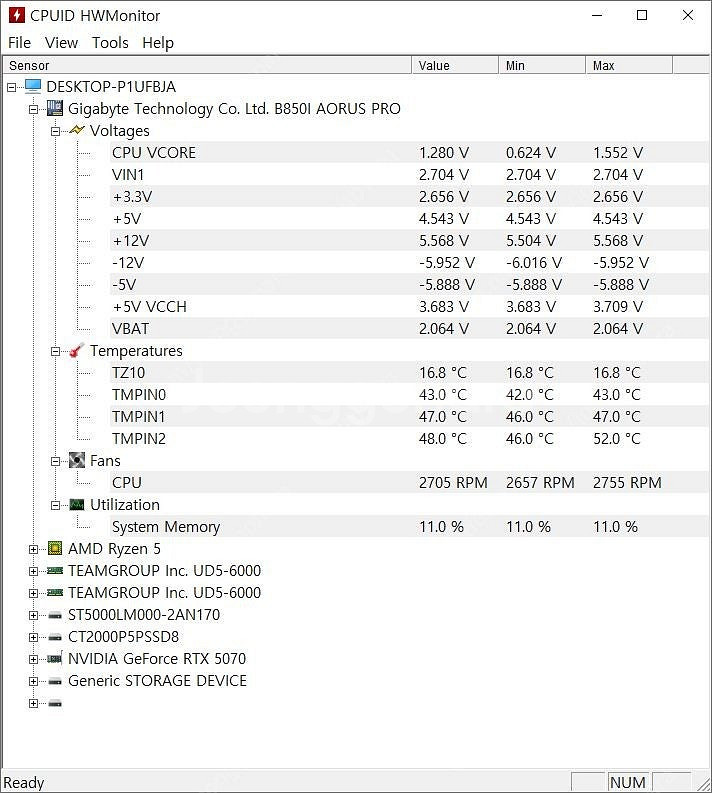Click the HWMonitor app icon in title bar

pyautogui.click(x=16, y=15)
